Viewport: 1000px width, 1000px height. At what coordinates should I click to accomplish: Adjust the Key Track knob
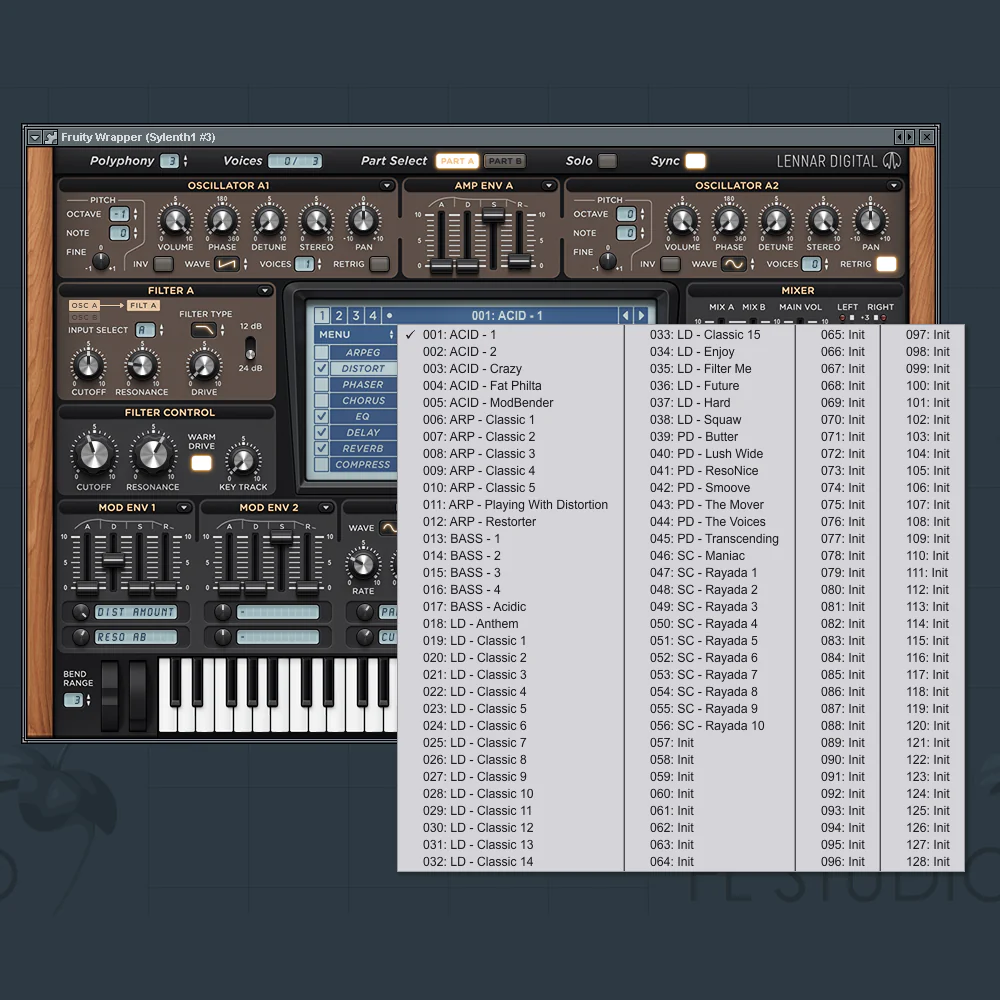point(243,460)
